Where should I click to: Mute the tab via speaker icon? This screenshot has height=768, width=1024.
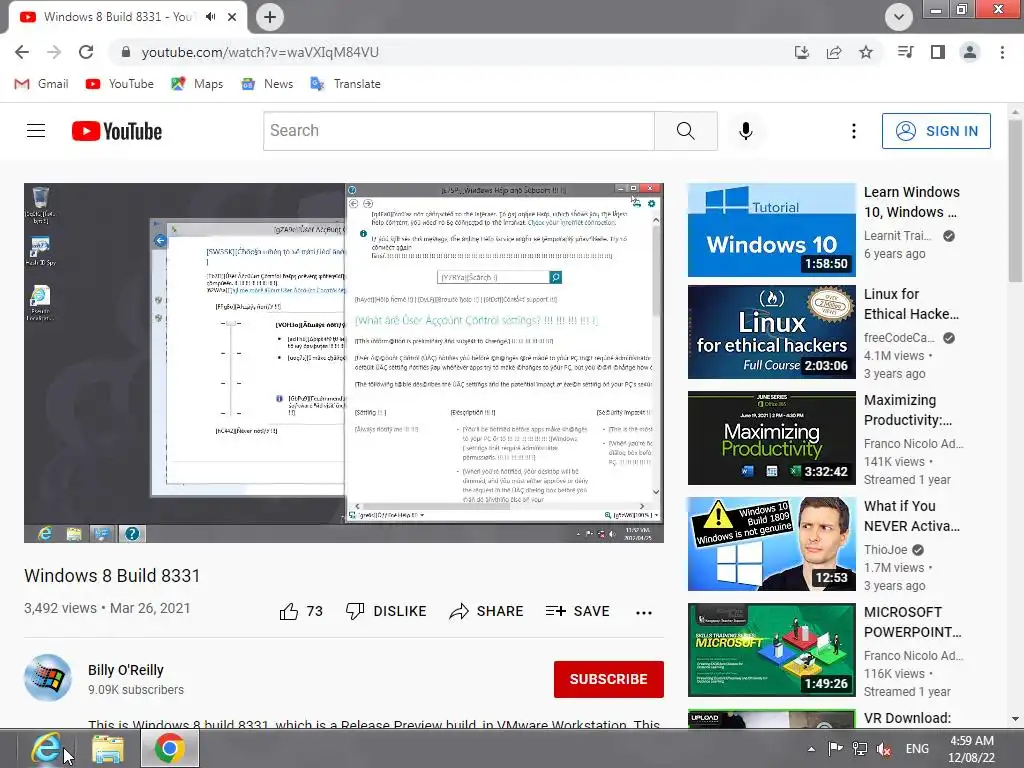(210, 17)
